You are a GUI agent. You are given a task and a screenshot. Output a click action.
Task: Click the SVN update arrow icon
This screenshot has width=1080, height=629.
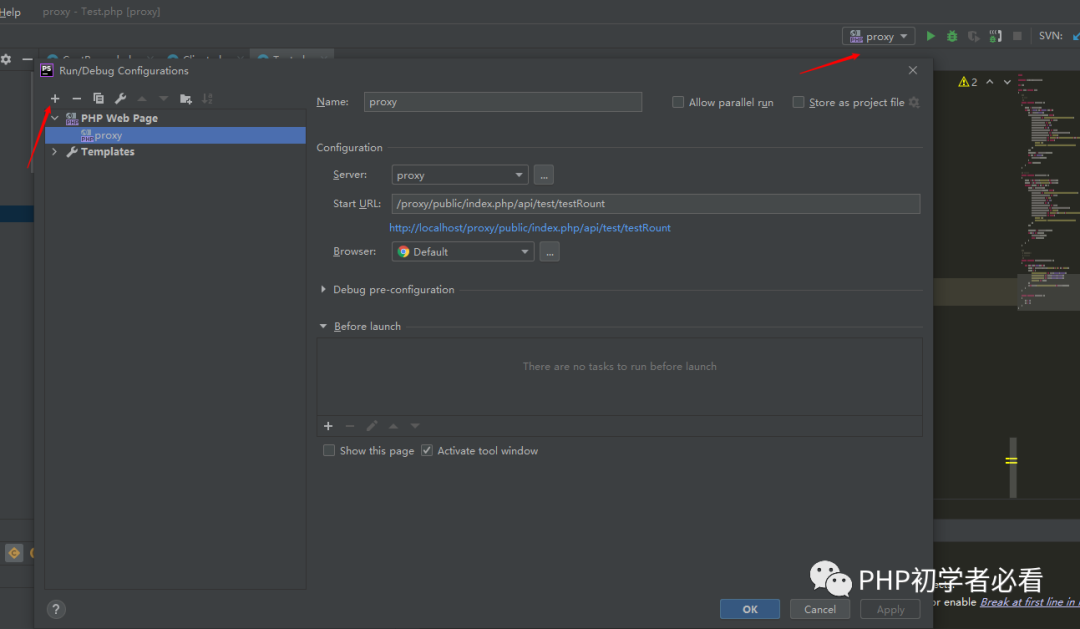(1075, 36)
